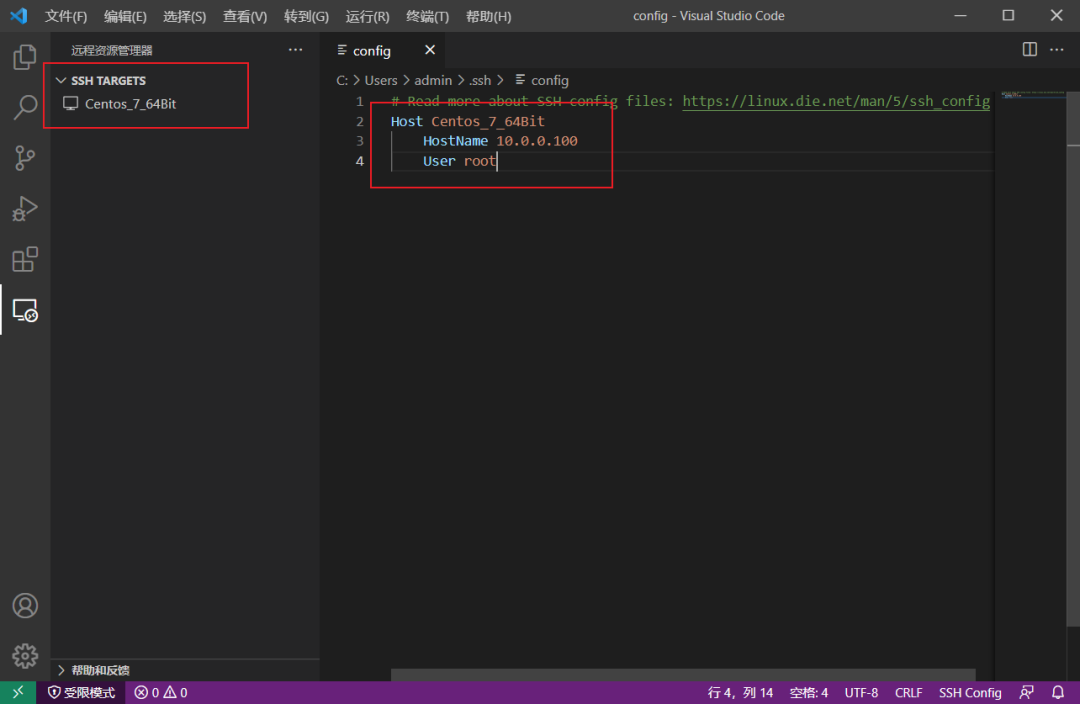Image resolution: width=1080 pixels, height=704 pixels.
Task: Open the 选择(S) menu
Action: [184, 16]
